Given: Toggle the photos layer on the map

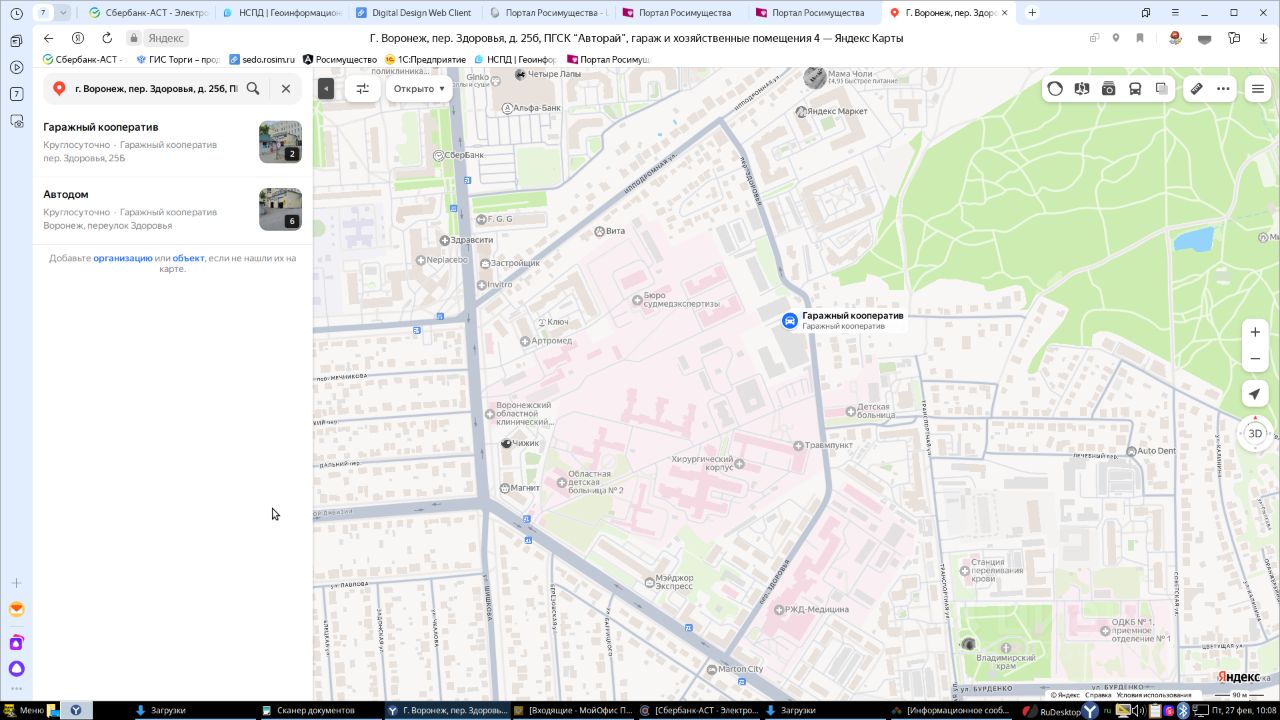Looking at the screenshot, I should [1108, 88].
